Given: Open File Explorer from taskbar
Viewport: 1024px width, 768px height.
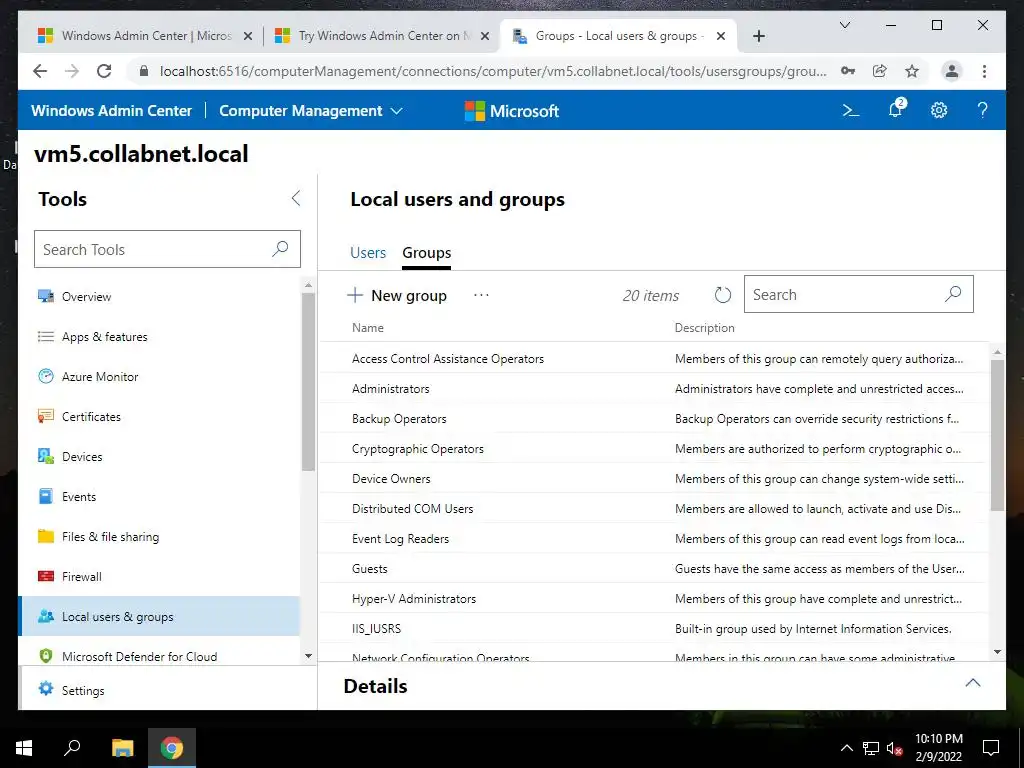Looking at the screenshot, I should [x=122, y=748].
